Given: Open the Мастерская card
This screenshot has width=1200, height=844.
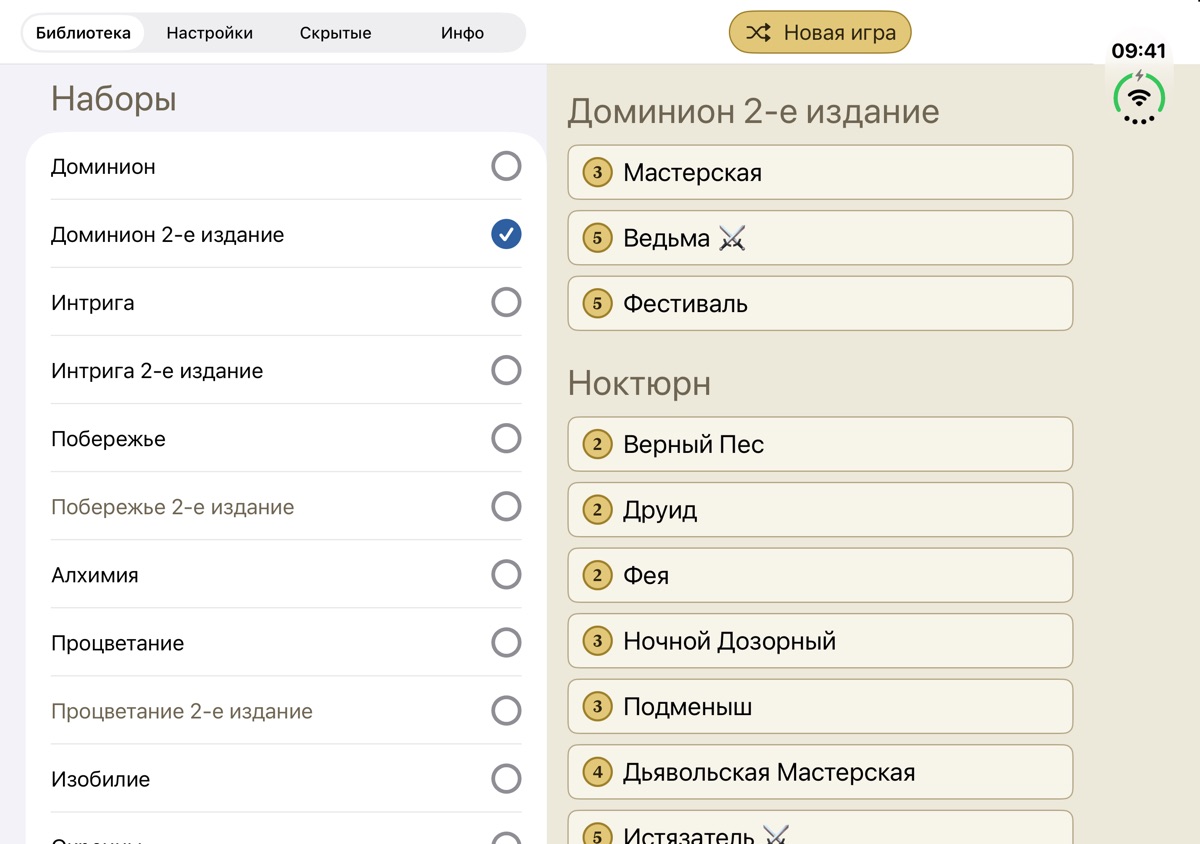Looking at the screenshot, I should coord(820,172).
